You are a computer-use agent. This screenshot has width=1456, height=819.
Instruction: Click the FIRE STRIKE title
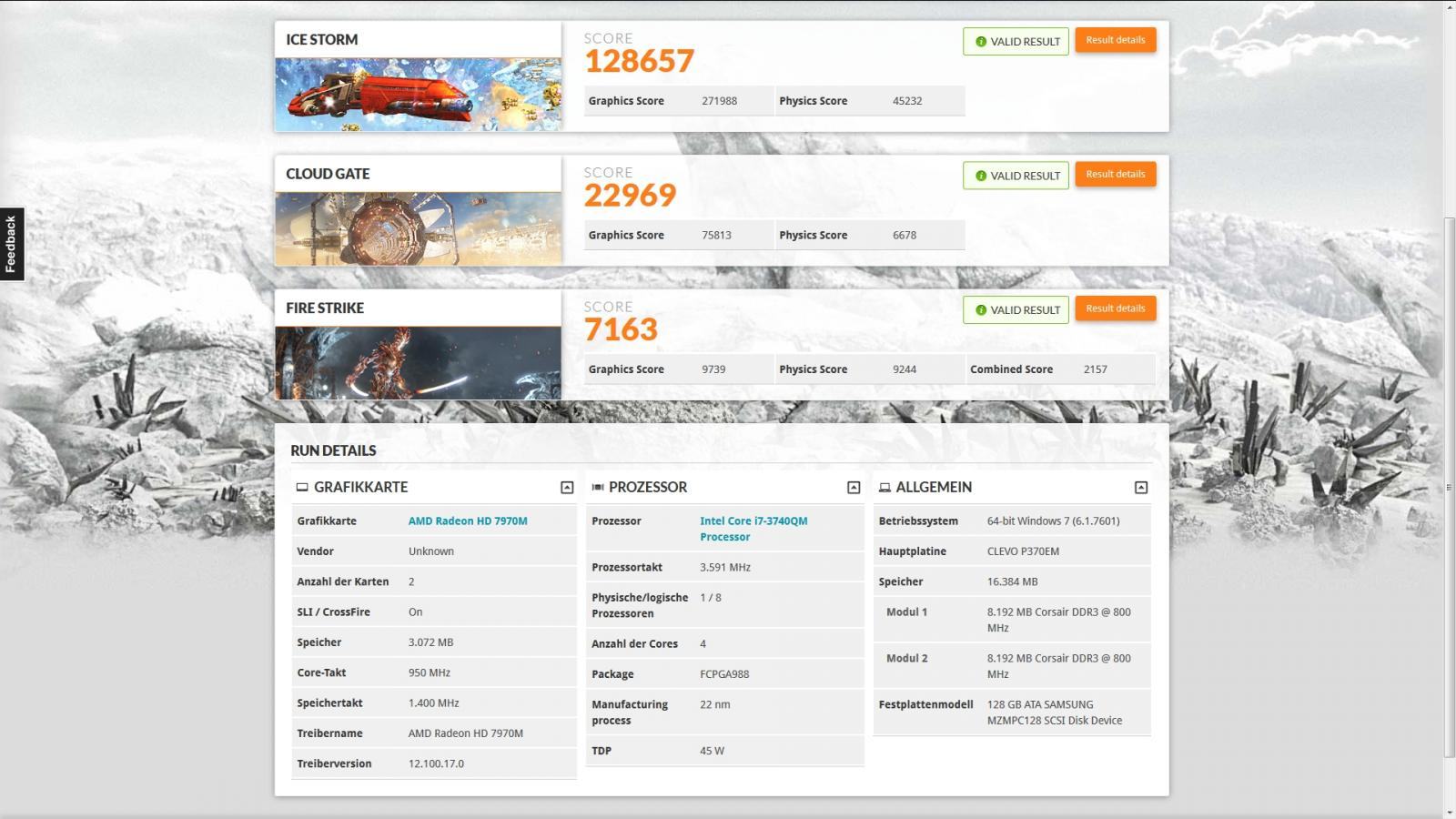pos(325,308)
